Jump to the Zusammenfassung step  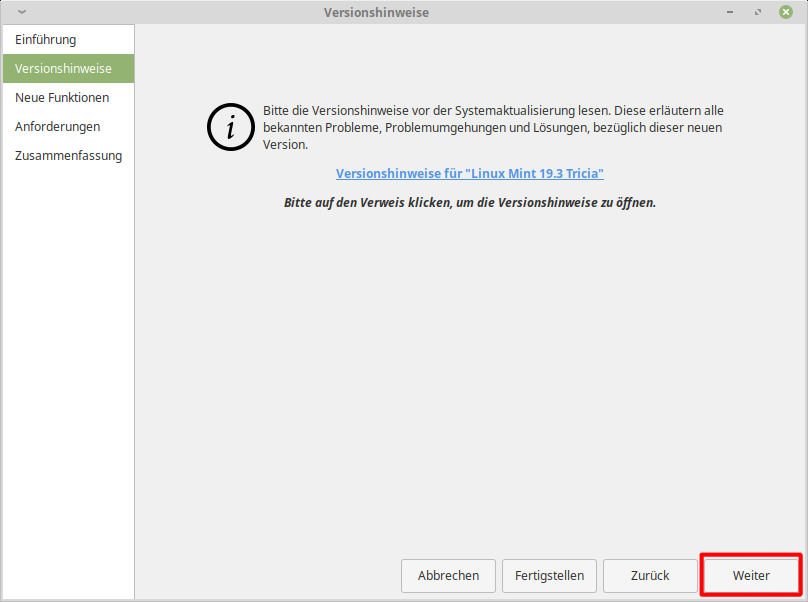pyautogui.click(x=68, y=156)
